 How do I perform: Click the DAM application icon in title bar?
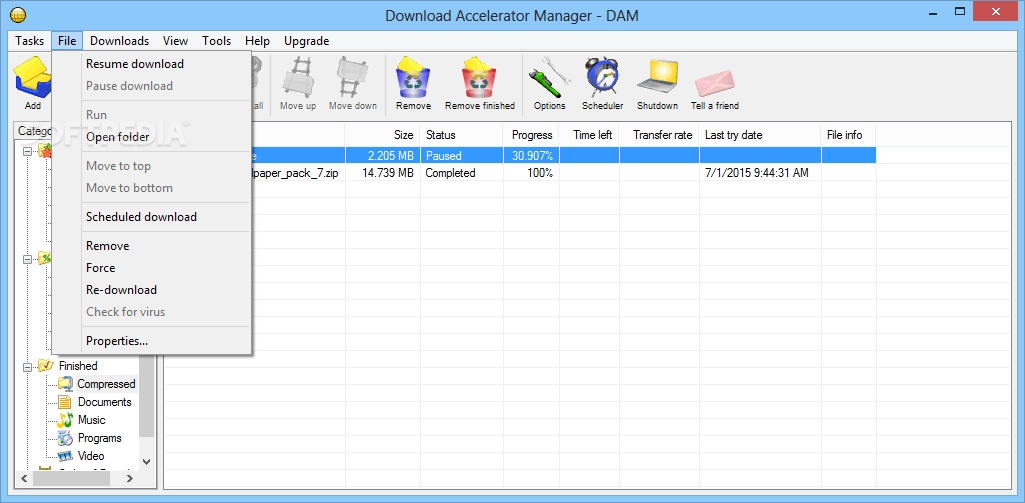click(19, 15)
